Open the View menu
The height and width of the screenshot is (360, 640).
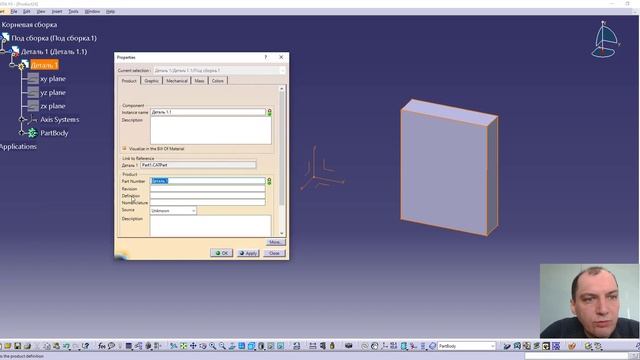click(41, 11)
